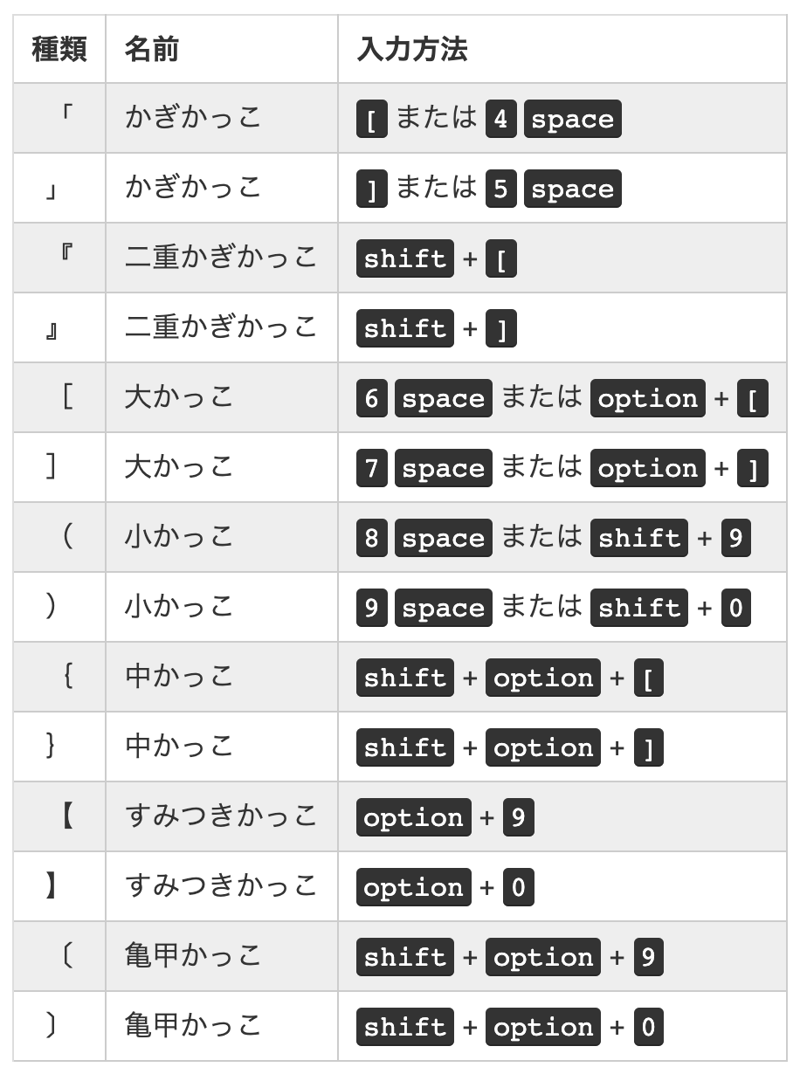Click the 種類 column header
Screen dimensions: 800x1074
coord(59,49)
